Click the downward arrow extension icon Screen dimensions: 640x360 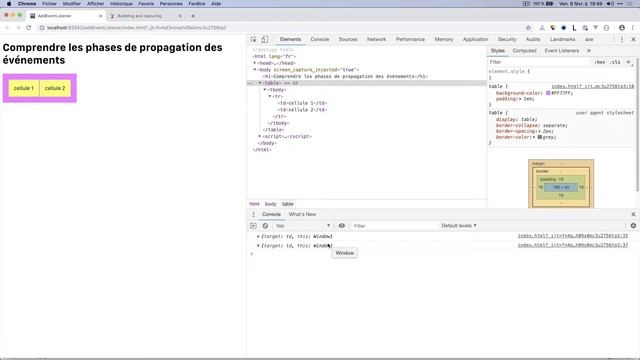pos(596,28)
